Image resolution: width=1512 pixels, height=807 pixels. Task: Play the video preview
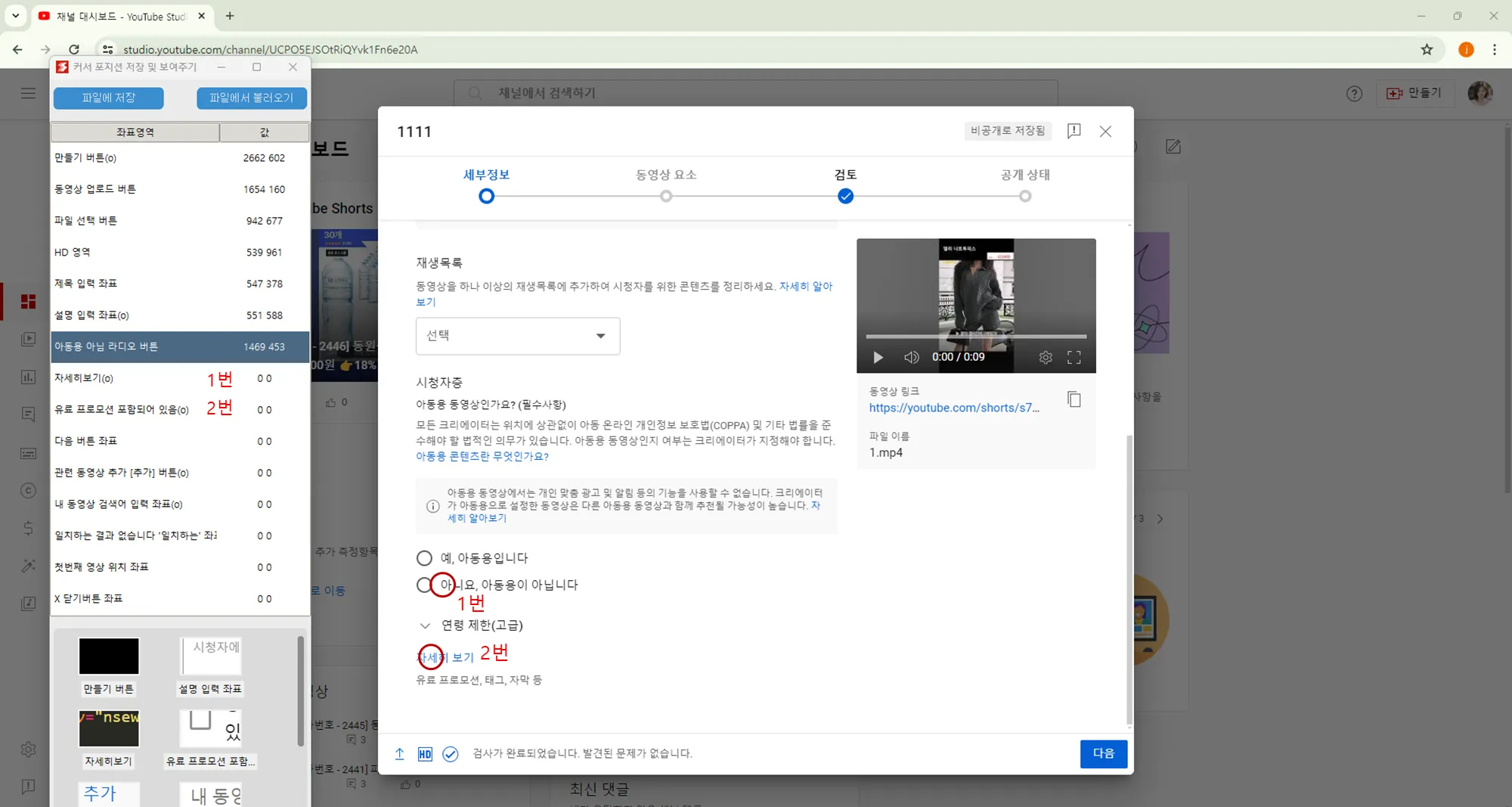[878, 357]
